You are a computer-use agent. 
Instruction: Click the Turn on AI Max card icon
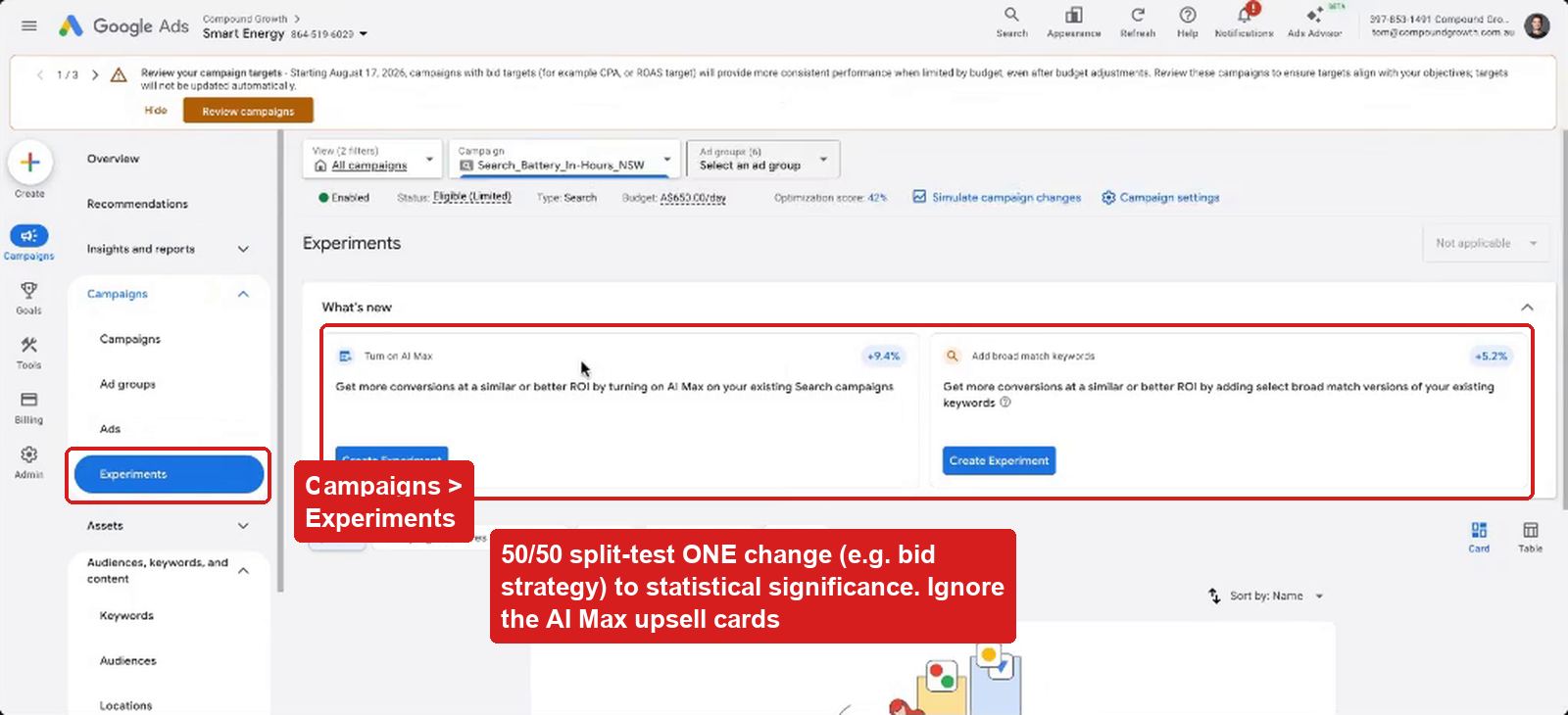[345, 357]
